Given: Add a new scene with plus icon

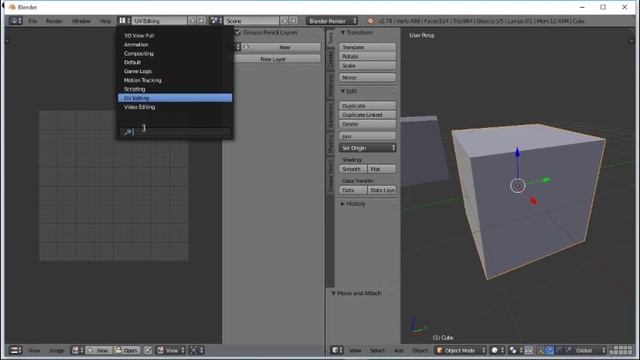Looking at the screenshot, I should 284,20.
